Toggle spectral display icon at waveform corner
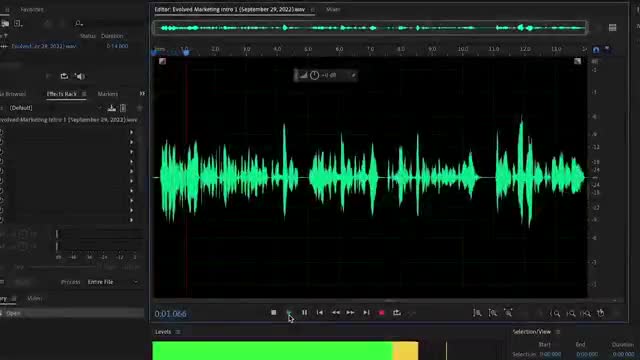Viewport: 640px width, 360px height. [162, 61]
